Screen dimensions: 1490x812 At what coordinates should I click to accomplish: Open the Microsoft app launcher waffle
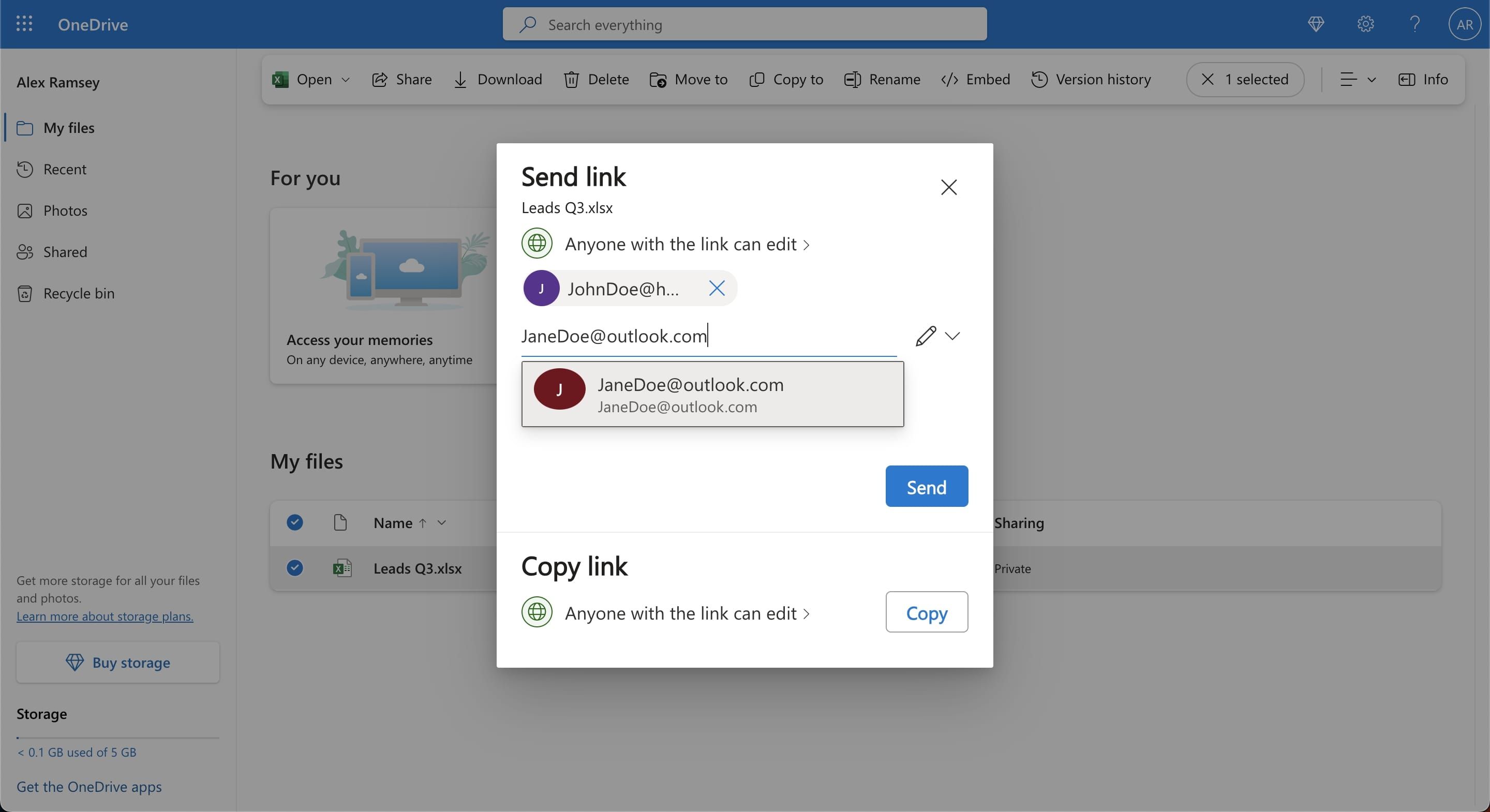24,24
